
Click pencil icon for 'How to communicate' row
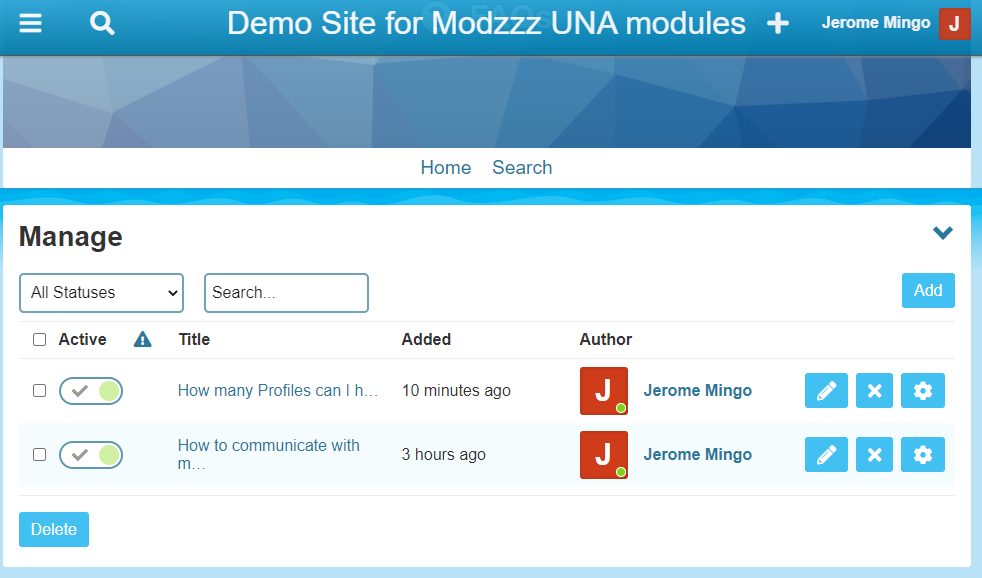(826, 455)
